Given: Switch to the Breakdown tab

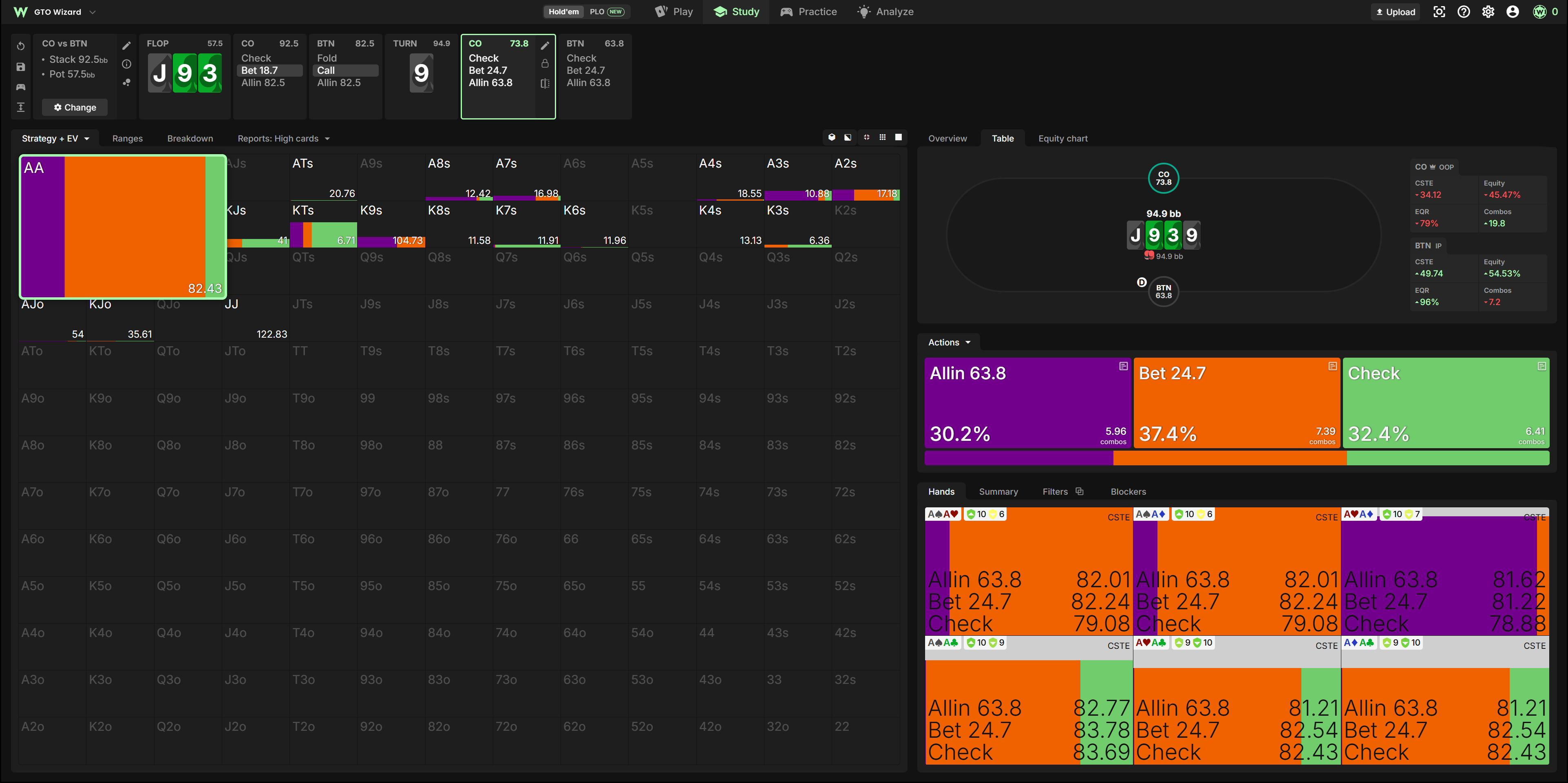Looking at the screenshot, I should click(190, 139).
